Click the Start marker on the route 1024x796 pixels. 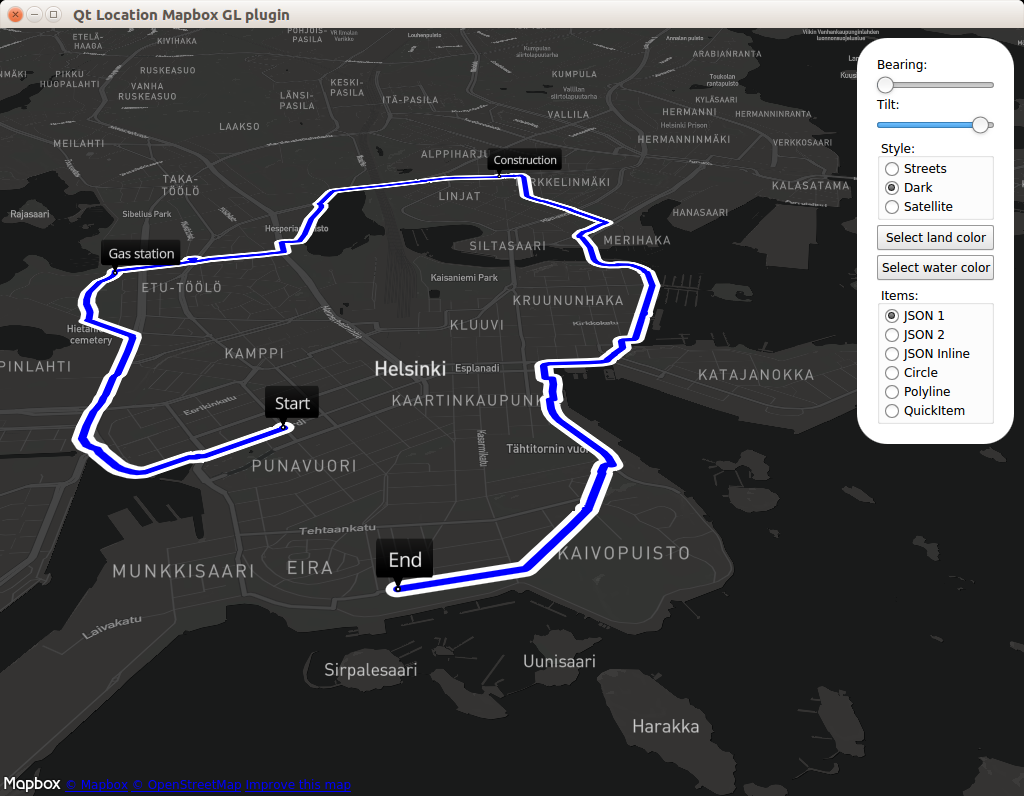point(292,404)
